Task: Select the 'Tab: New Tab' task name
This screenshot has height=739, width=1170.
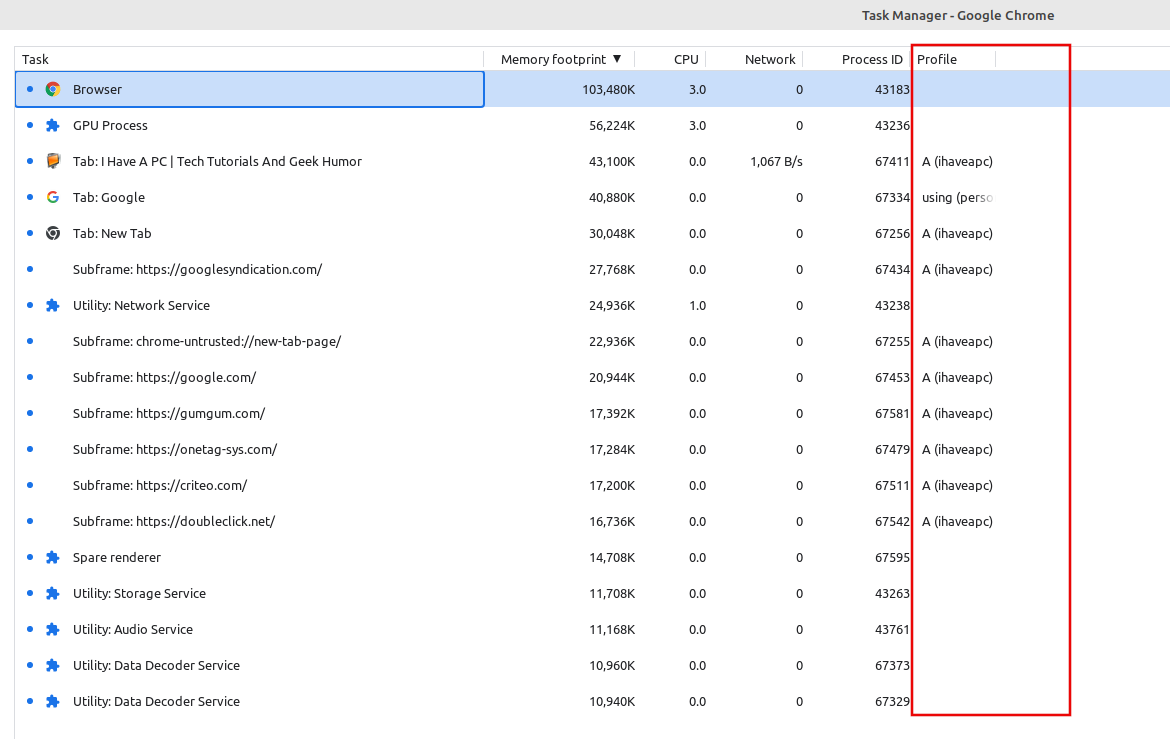Action: pos(112,234)
